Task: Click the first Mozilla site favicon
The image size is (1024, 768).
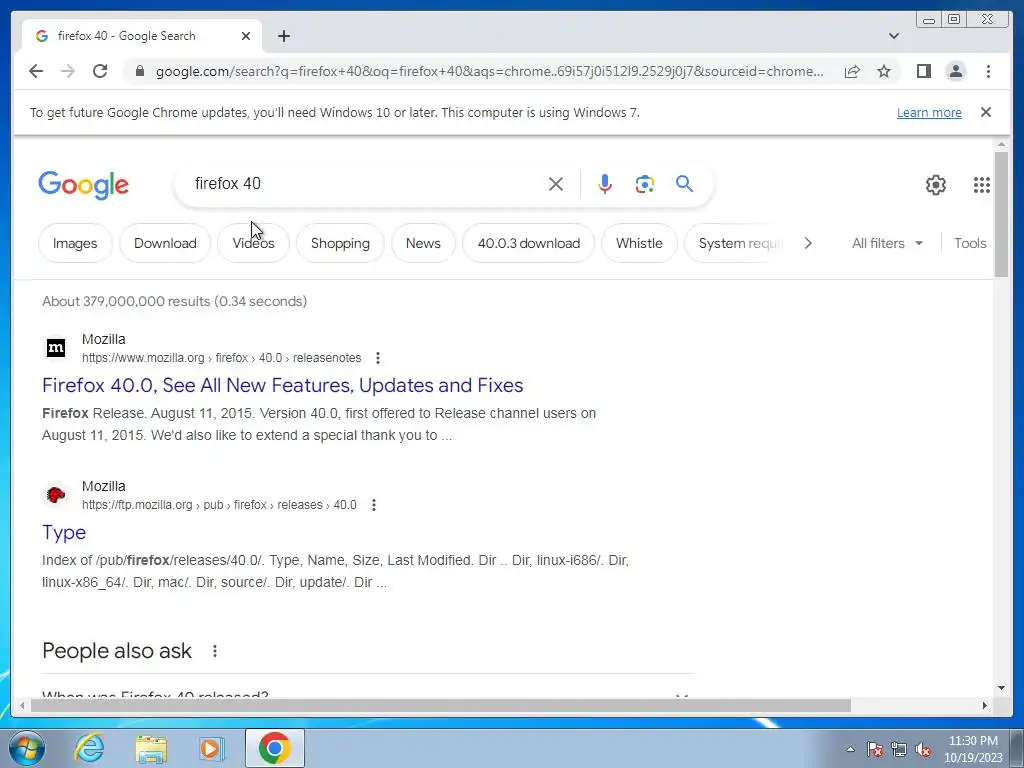Action: (56, 348)
